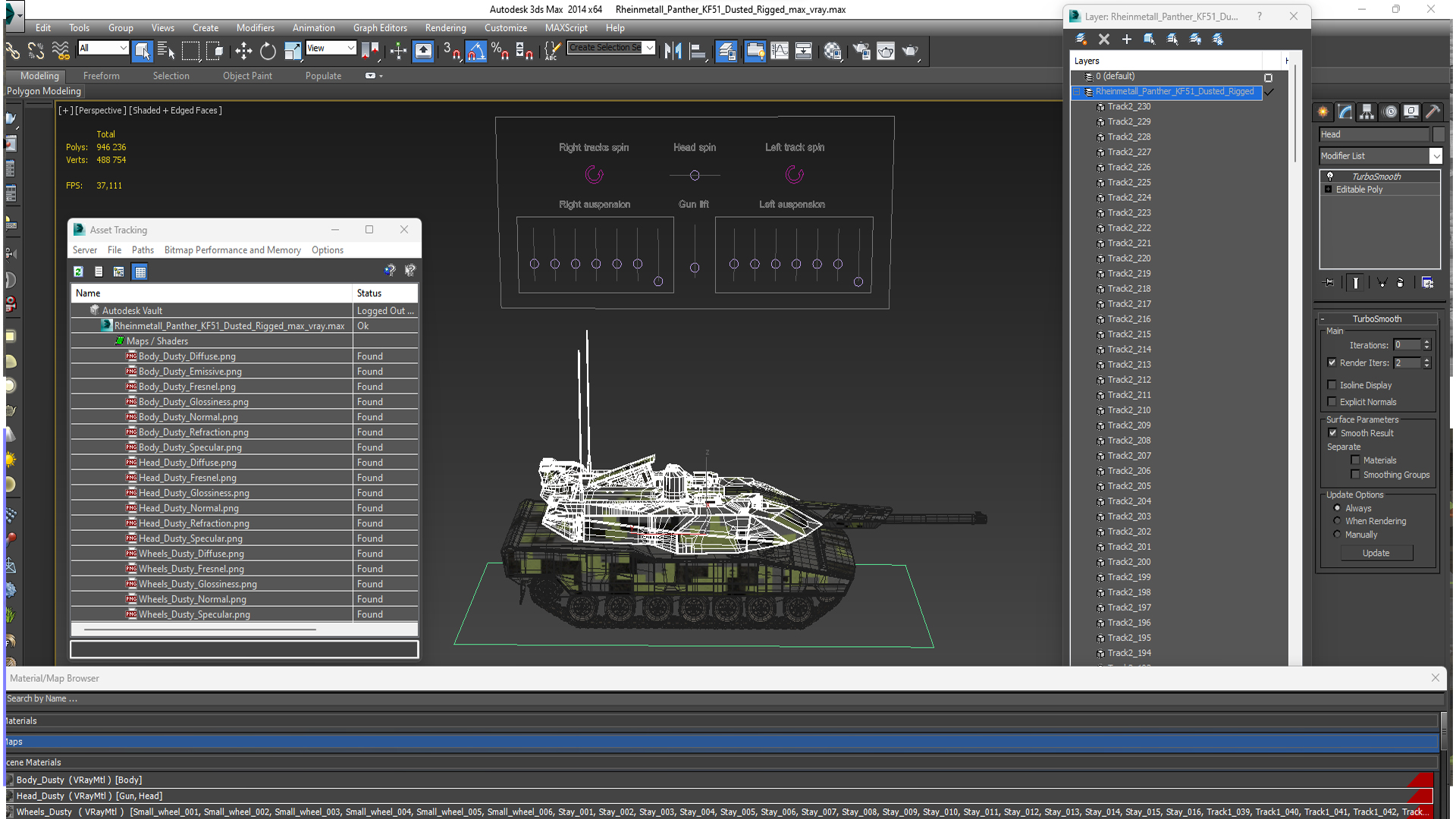Click Configure Modifier Sets icon
The height and width of the screenshot is (819, 1456).
tap(1428, 282)
